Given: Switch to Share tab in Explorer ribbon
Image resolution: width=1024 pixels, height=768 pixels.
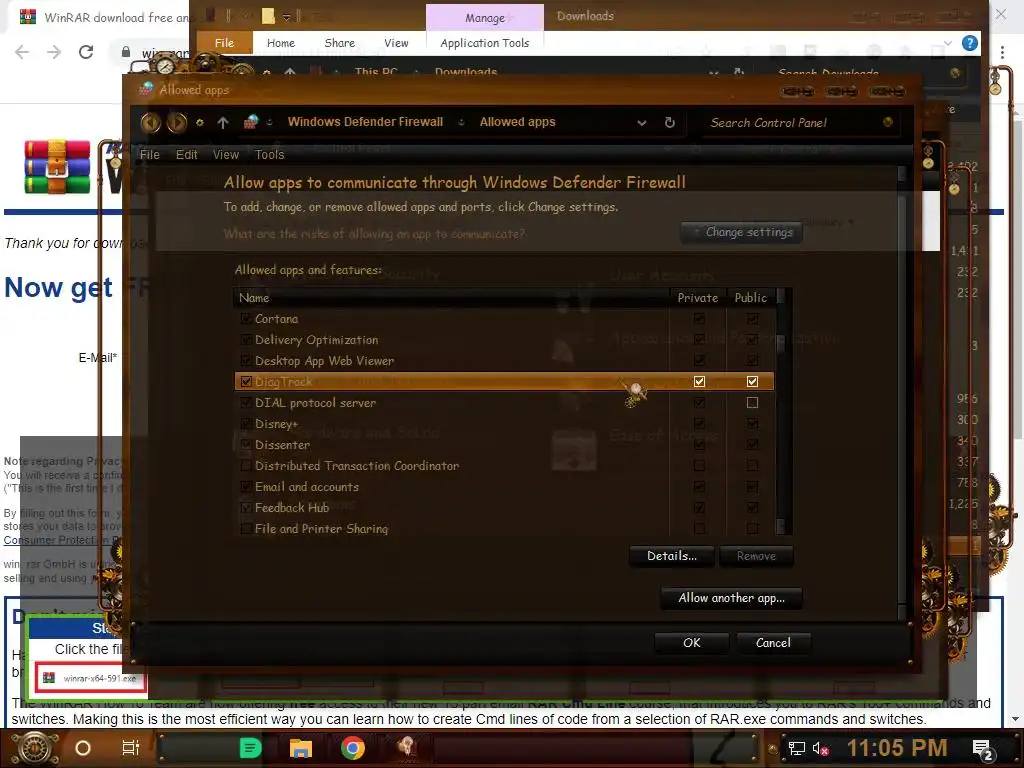Looking at the screenshot, I should tap(340, 43).
